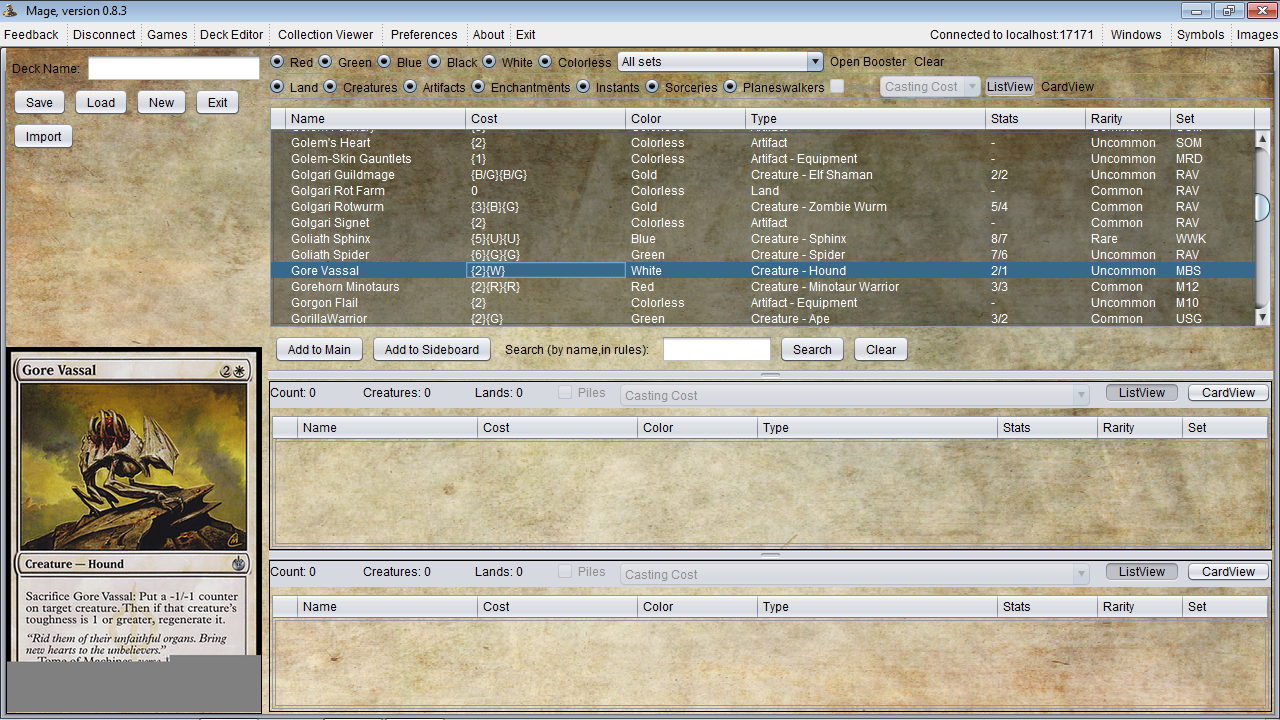Open the About menu item
The width and height of the screenshot is (1280, 720).
tap(489, 34)
